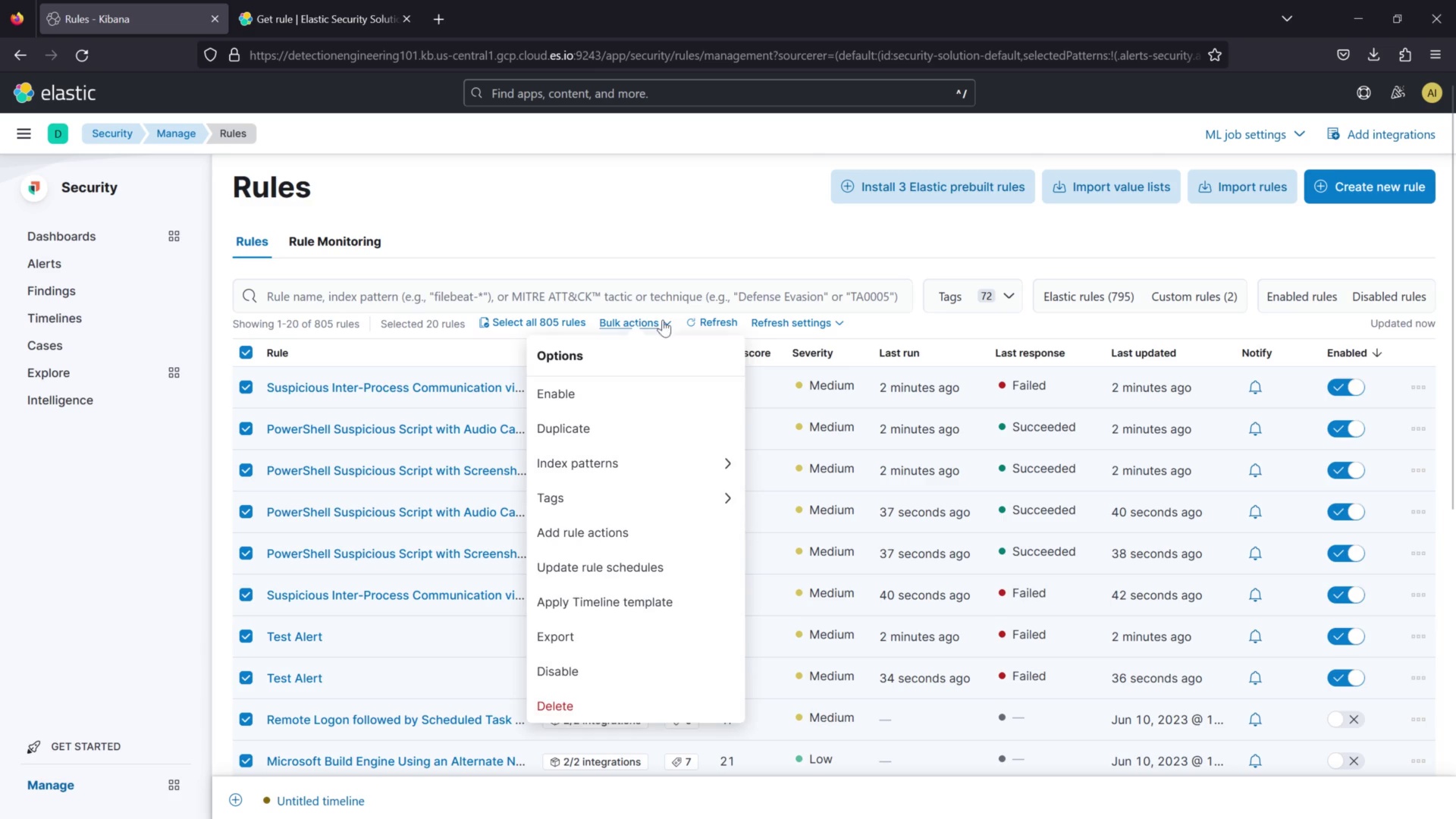The height and width of the screenshot is (819, 1456).
Task: Click notify bell for Remote Logon rule
Action: coord(1255,720)
